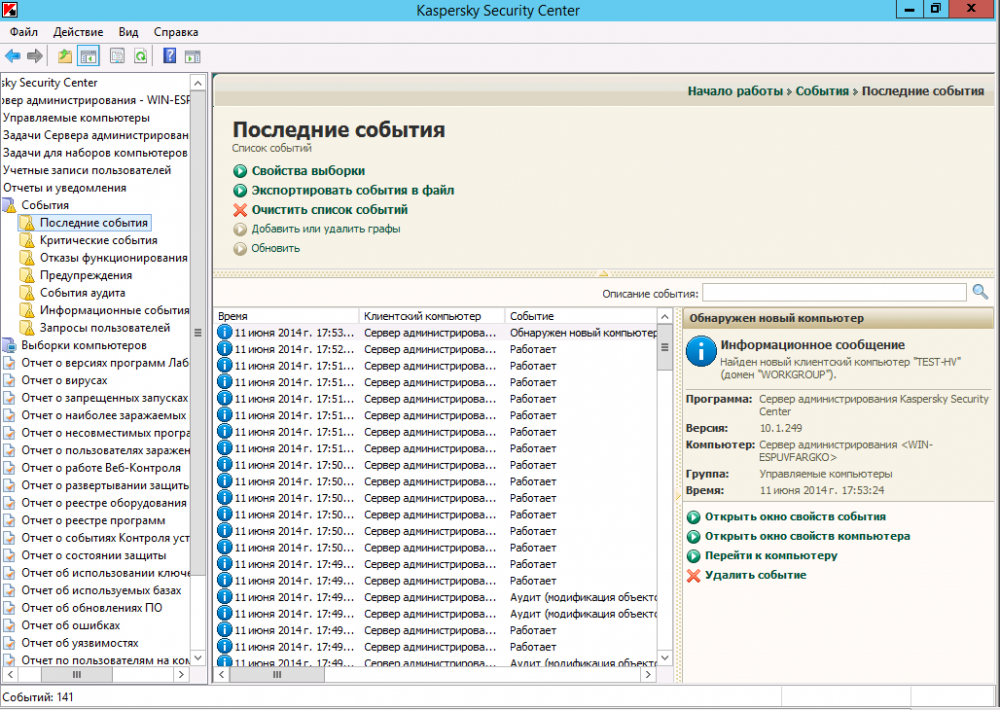Collapse the upper panel with splitter arrow
Viewport: 1000px width, 710px height.
click(x=603, y=272)
